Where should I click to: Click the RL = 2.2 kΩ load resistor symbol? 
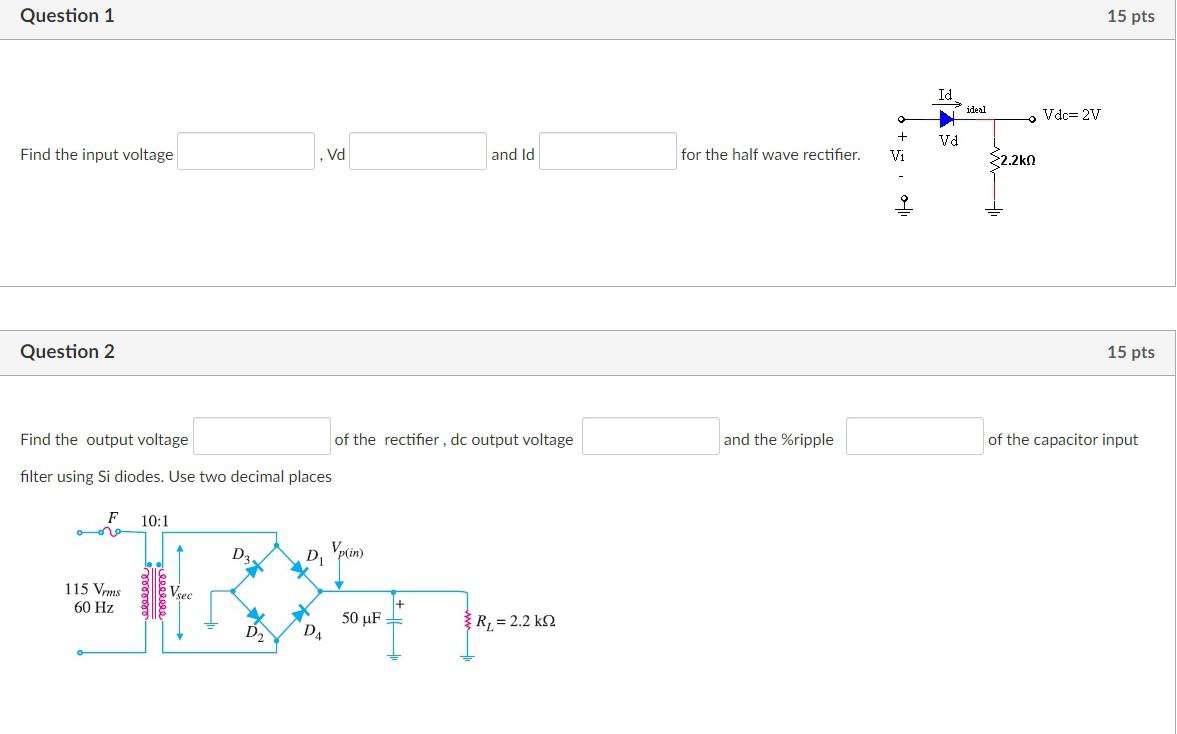click(x=466, y=618)
